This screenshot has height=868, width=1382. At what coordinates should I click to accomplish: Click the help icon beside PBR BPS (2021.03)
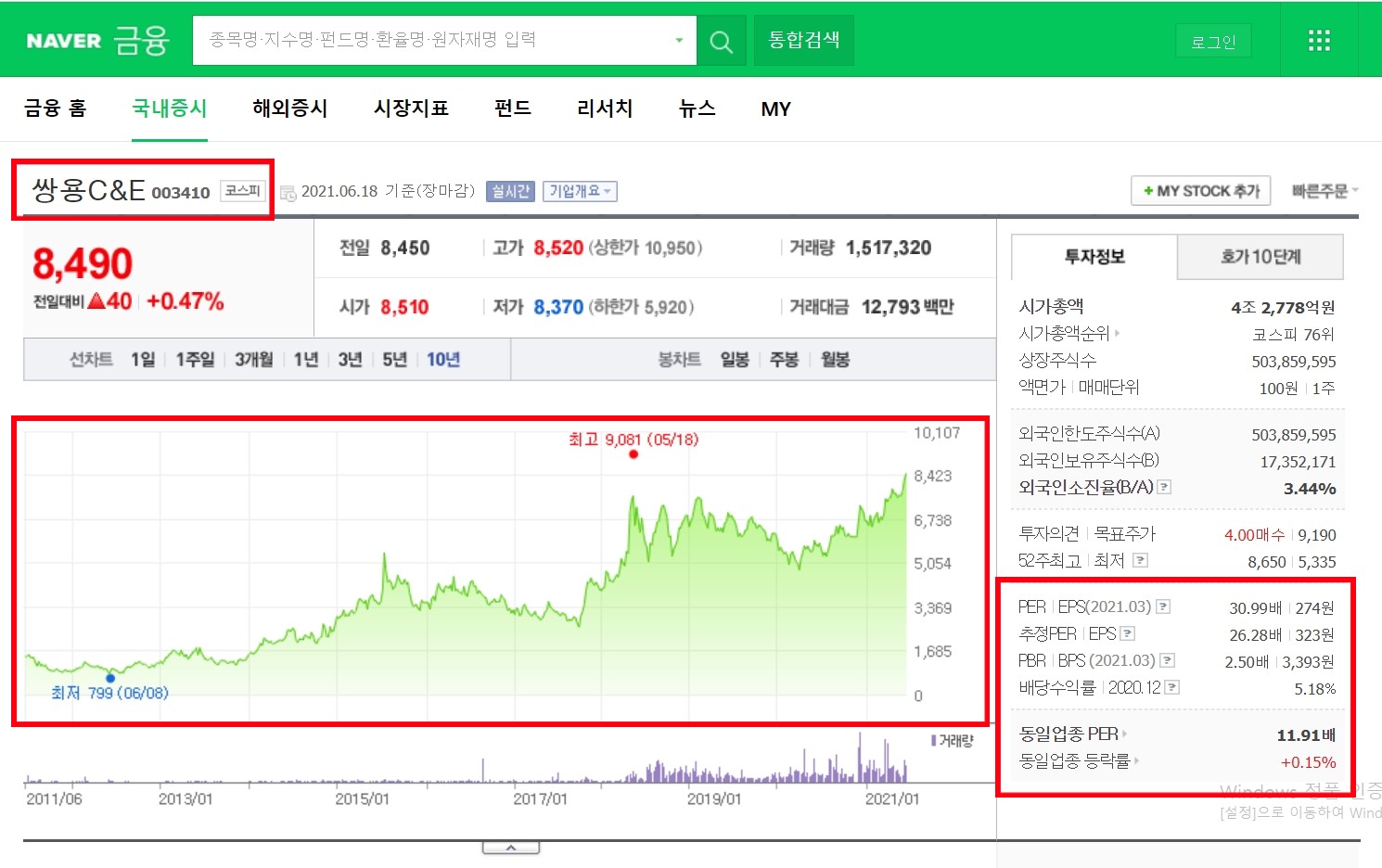pos(1168,660)
